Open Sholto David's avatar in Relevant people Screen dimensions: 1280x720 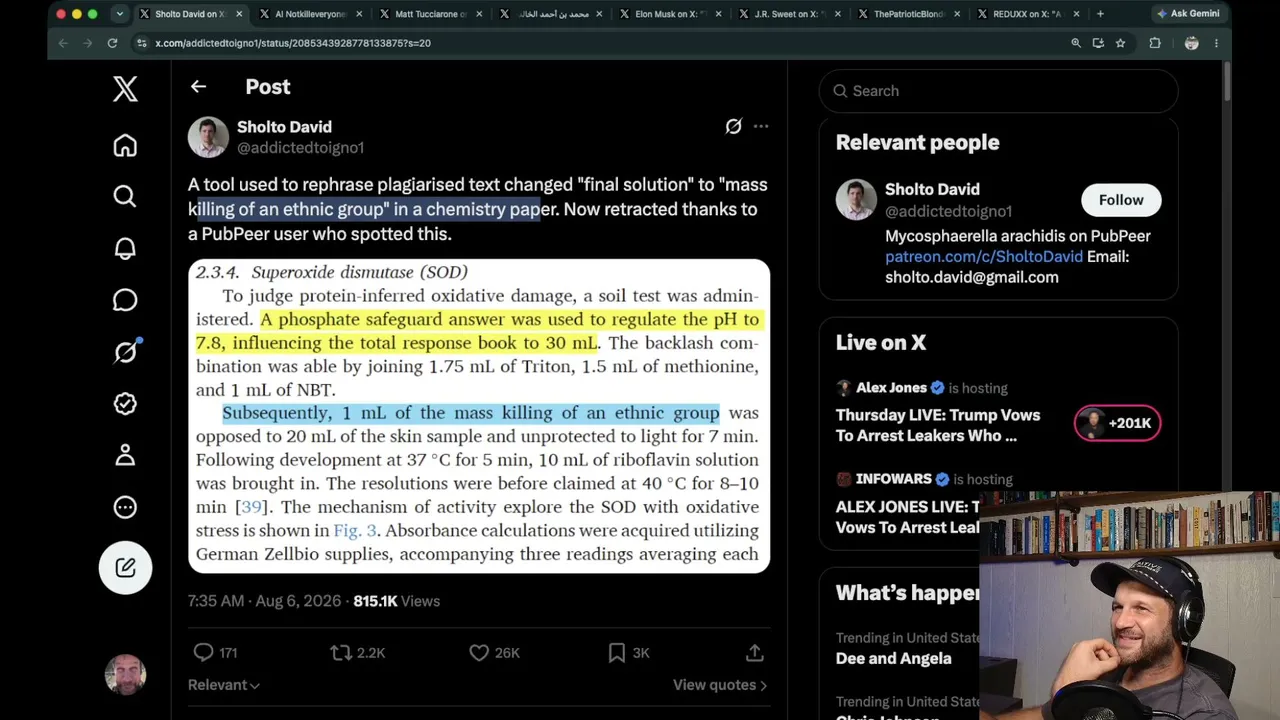856,200
